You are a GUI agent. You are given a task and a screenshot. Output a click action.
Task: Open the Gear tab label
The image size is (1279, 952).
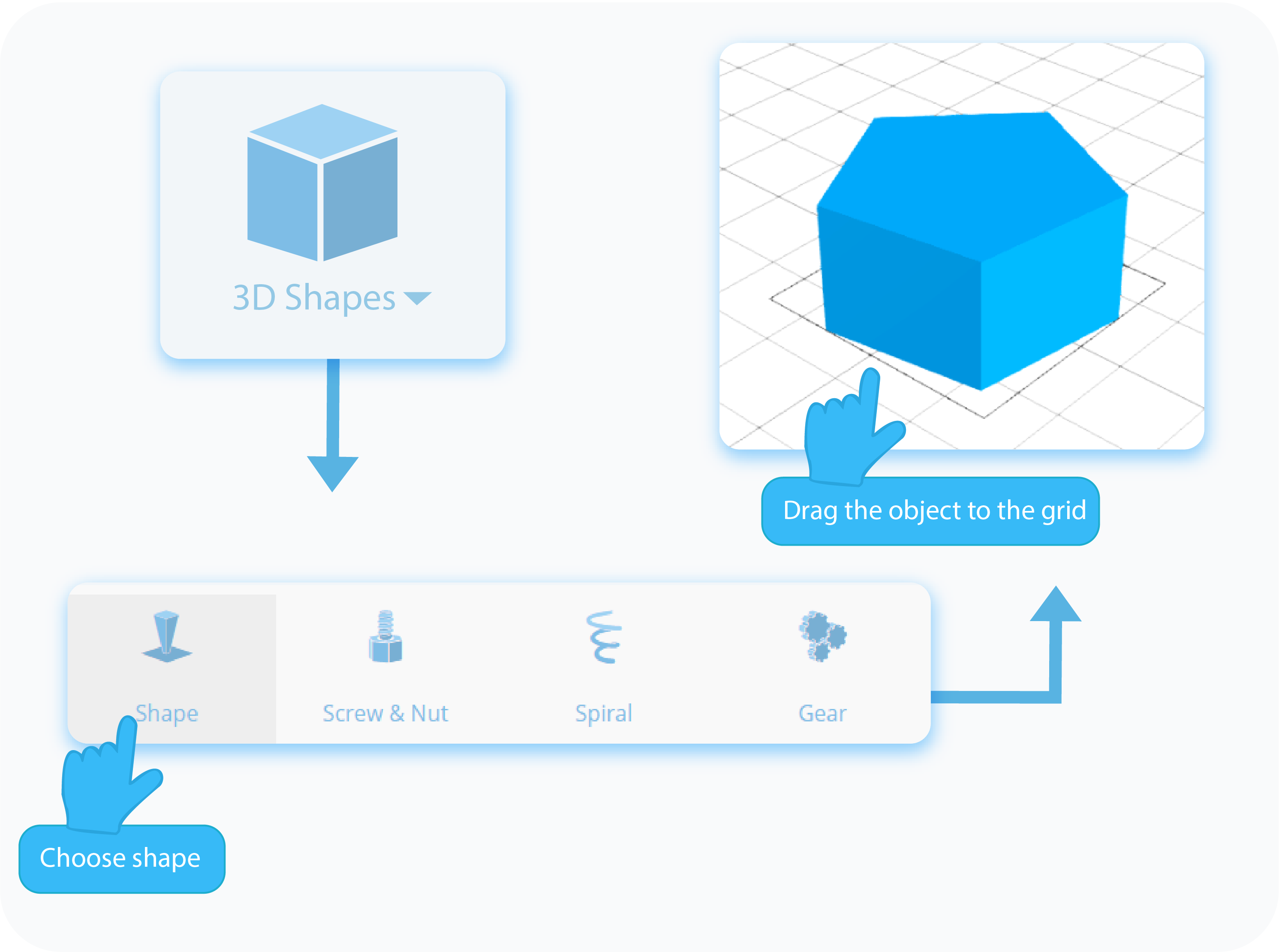[822, 713]
